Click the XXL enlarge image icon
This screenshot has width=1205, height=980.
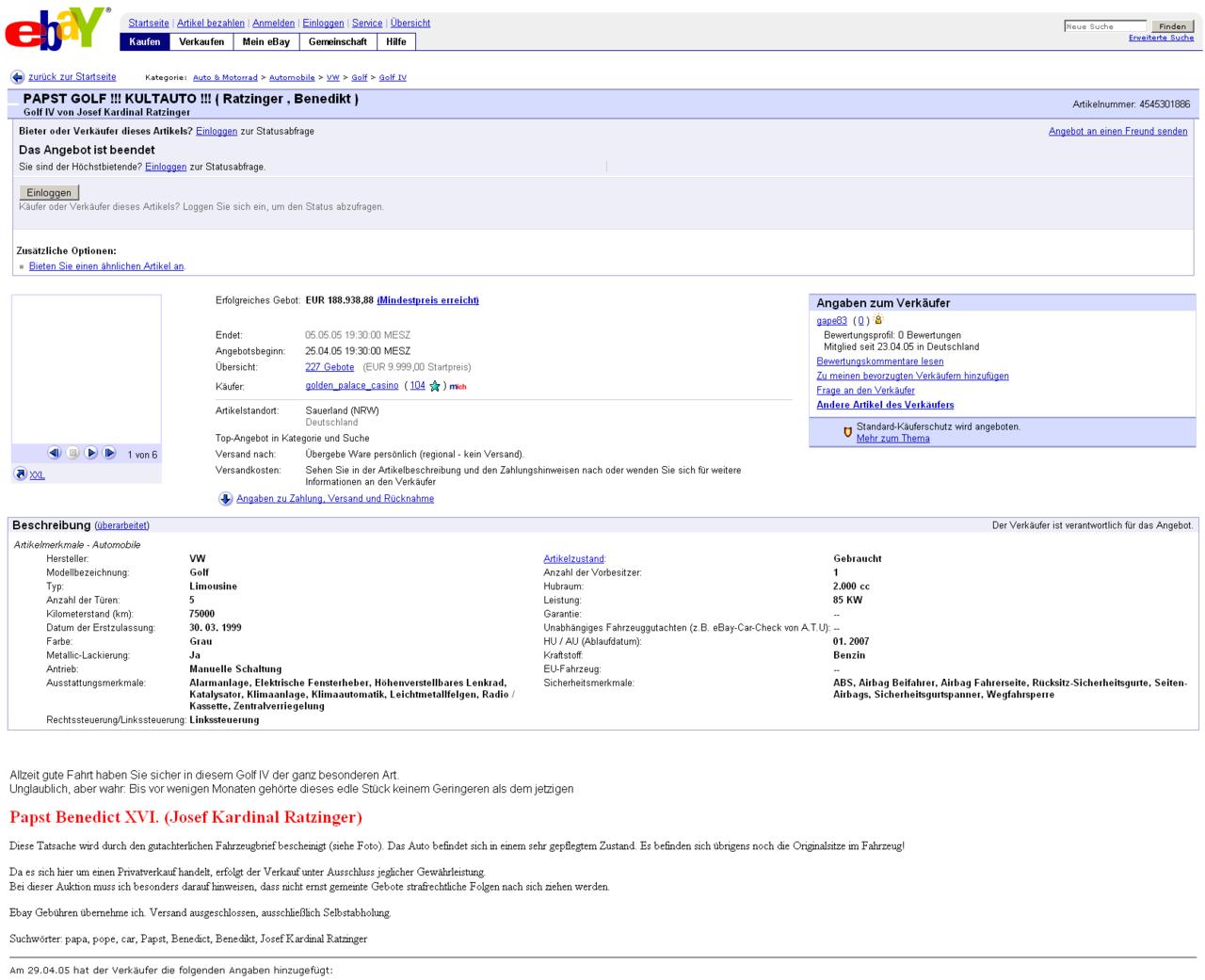(20, 474)
